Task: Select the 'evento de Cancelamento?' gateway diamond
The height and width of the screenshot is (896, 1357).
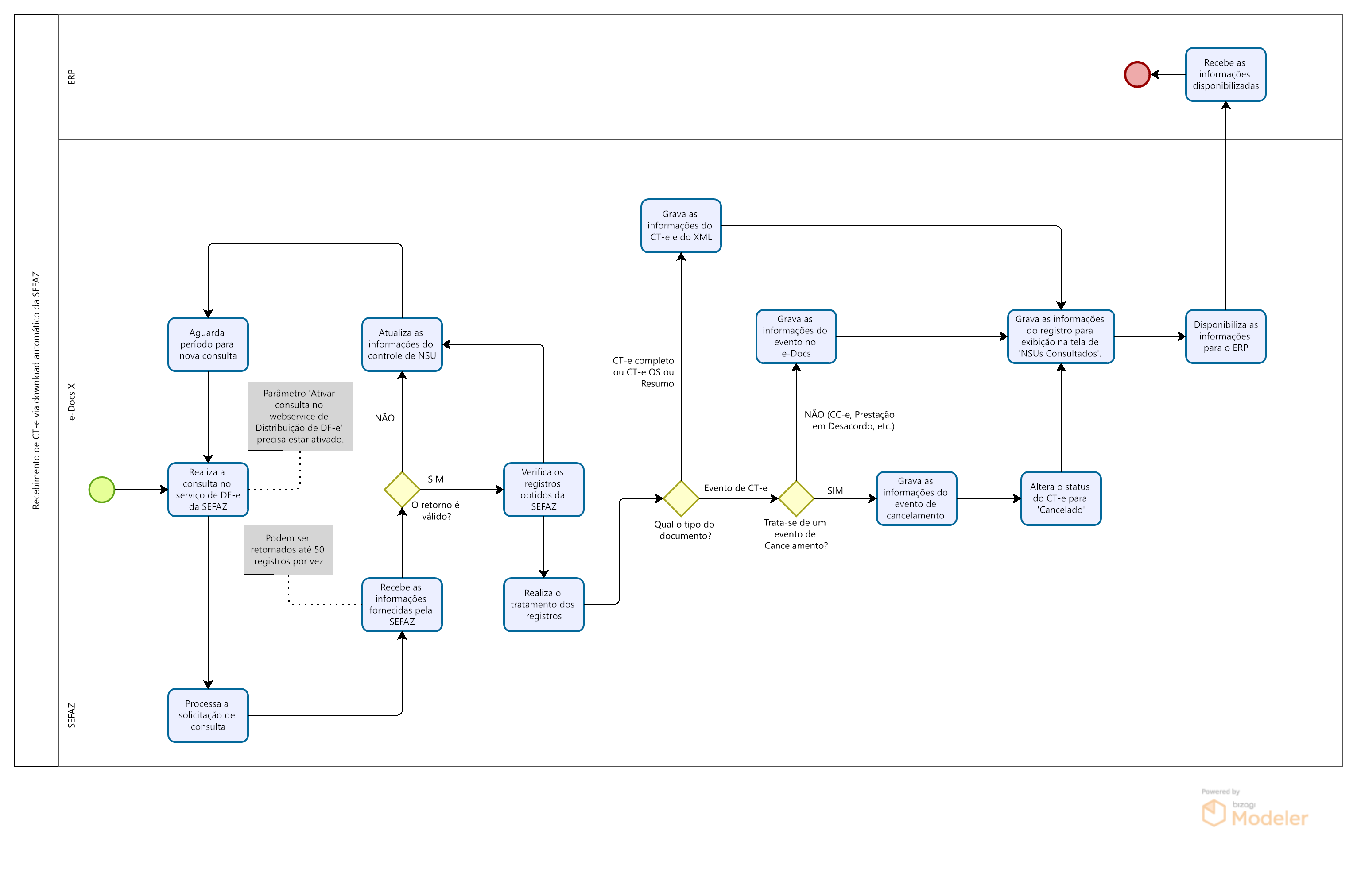Action: click(796, 498)
